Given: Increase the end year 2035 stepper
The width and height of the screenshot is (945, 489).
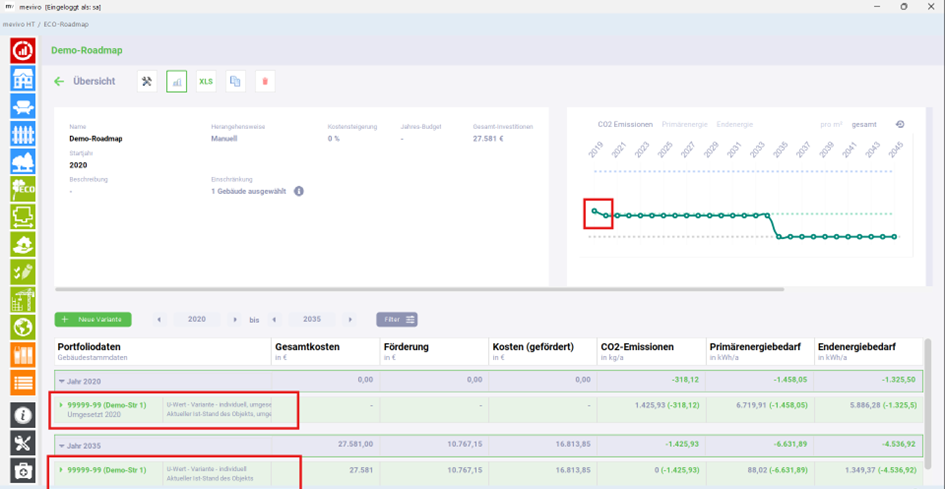Looking at the screenshot, I should click(x=350, y=320).
